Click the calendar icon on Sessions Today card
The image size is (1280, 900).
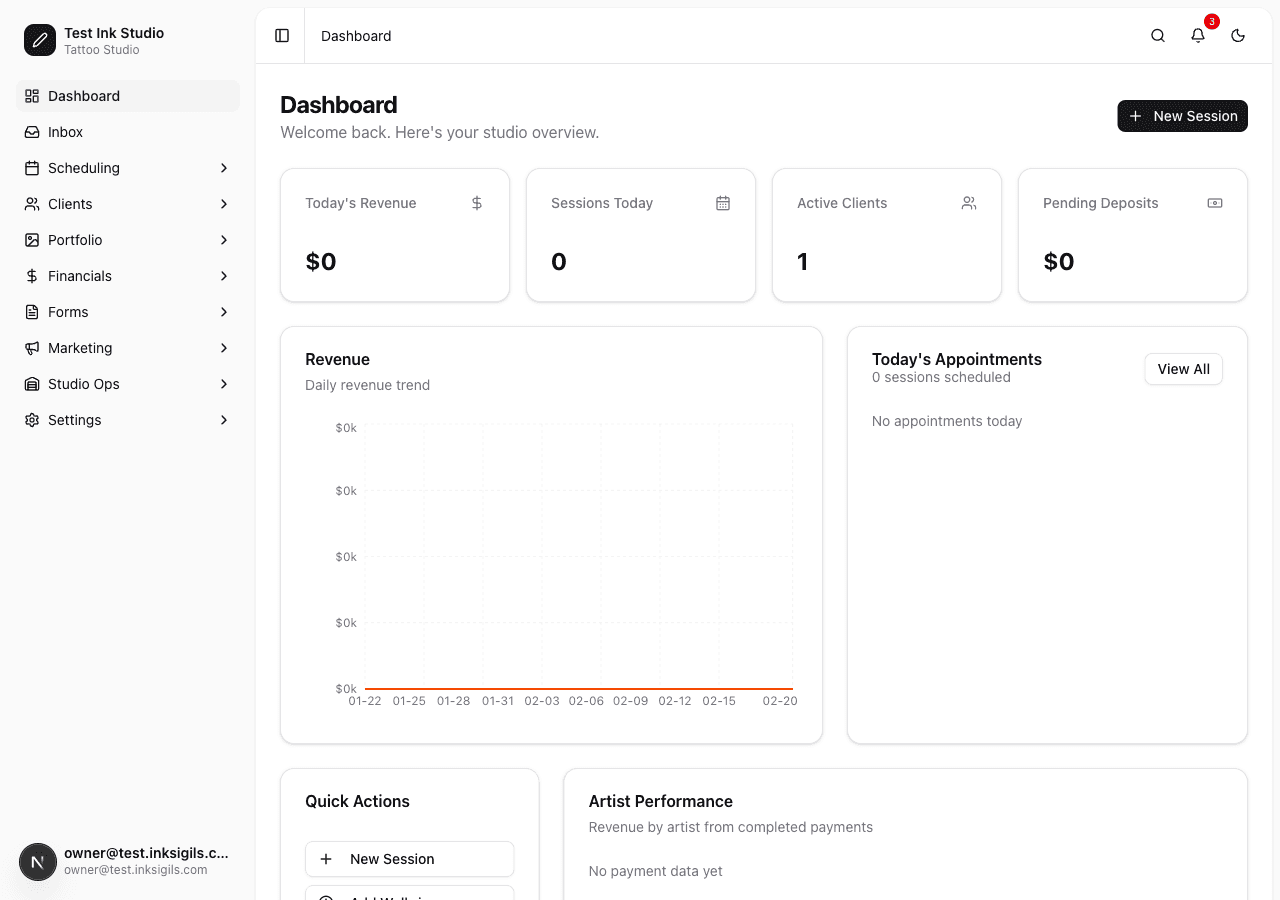pyautogui.click(x=723, y=203)
